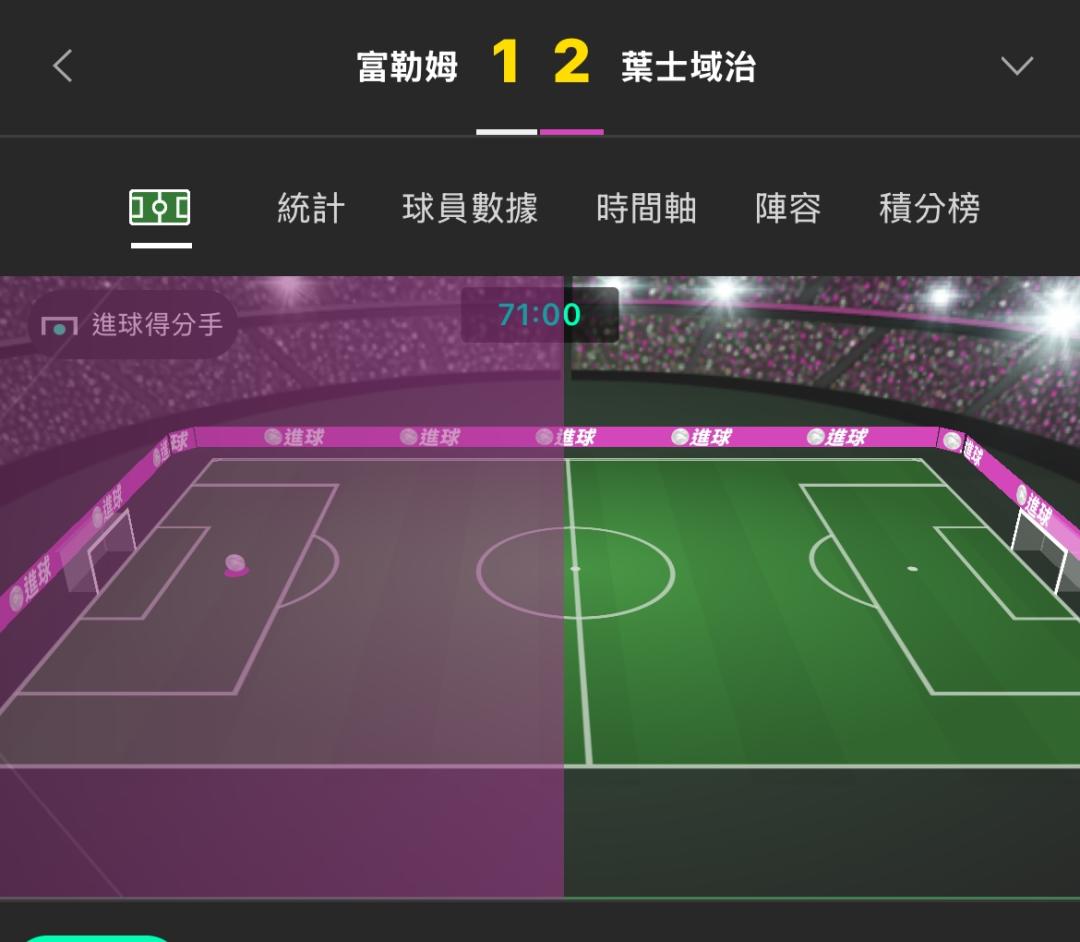Open the 統計 tab
Screen dimensions: 1080x942
(311, 208)
